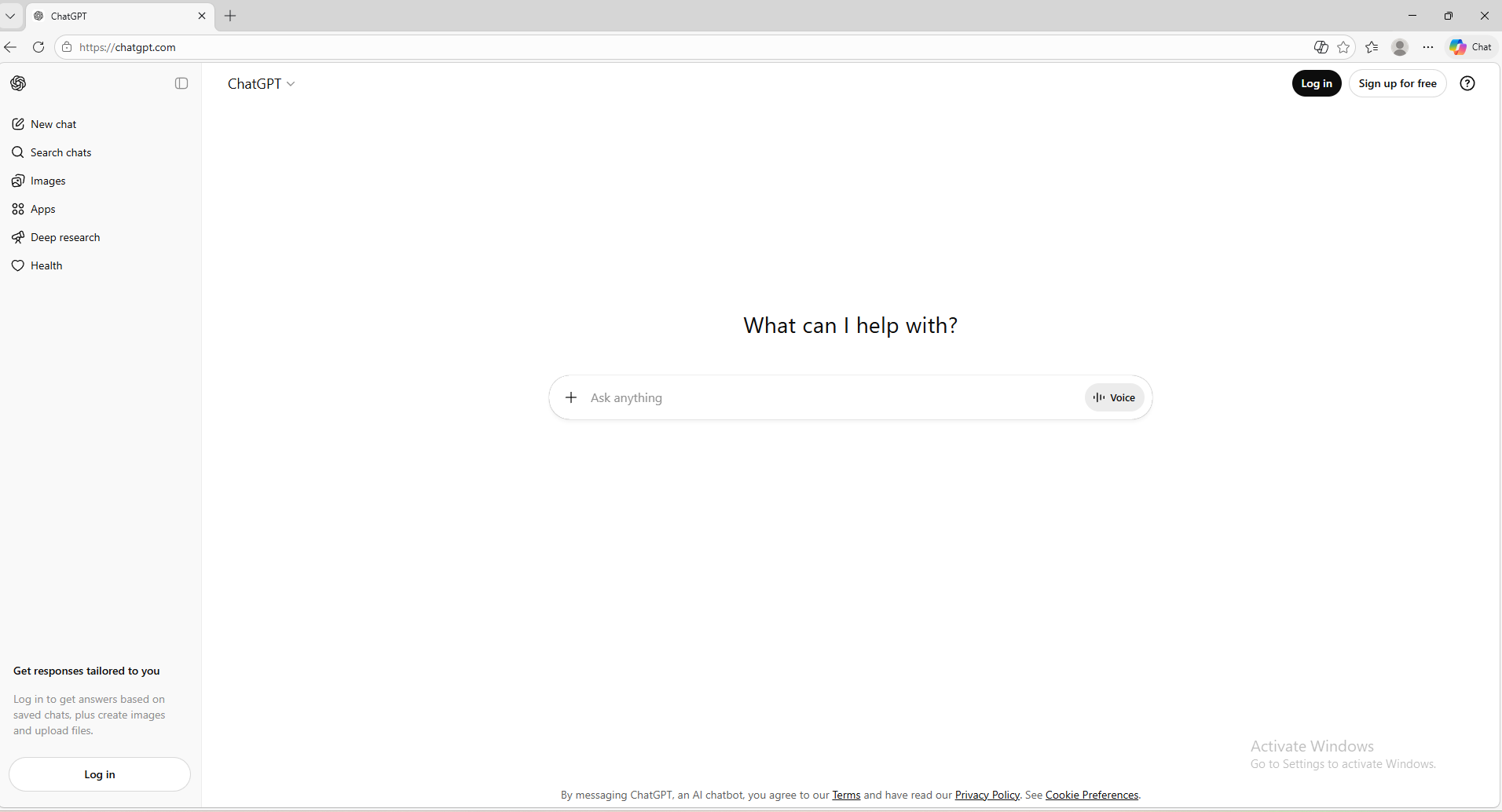This screenshot has width=1502, height=812.
Task: Start Voice mode from the prompt box
Action: [1114, 397]
